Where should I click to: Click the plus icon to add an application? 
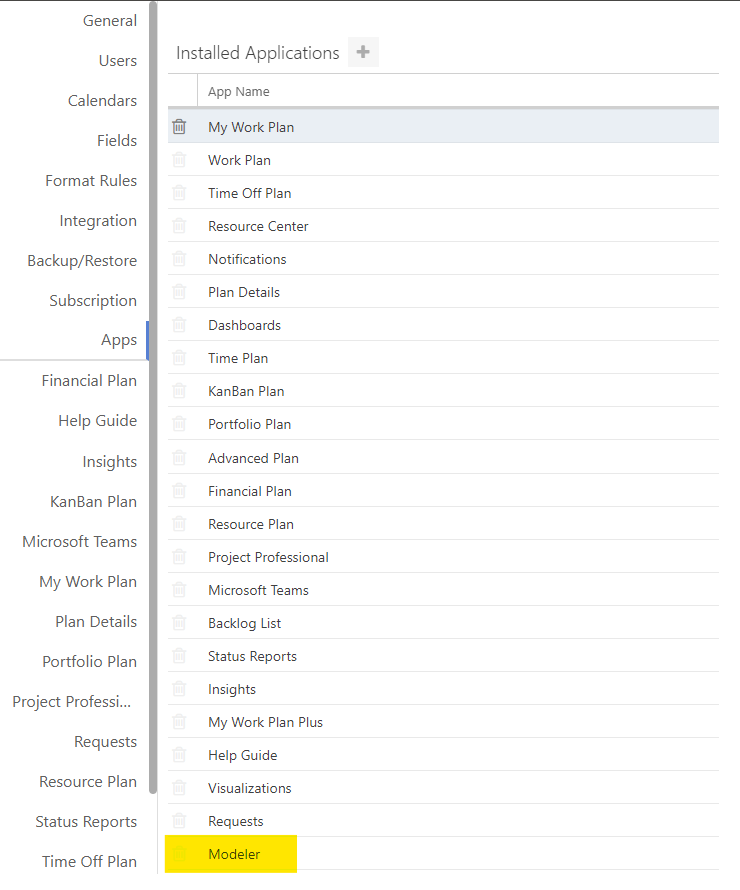(363, 52)
